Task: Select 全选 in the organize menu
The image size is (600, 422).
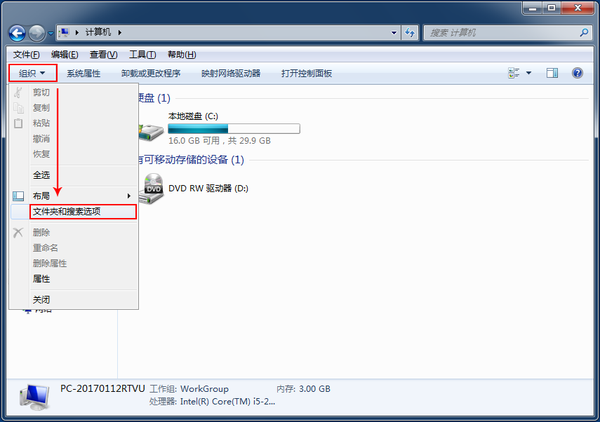Action: [41, 175]
